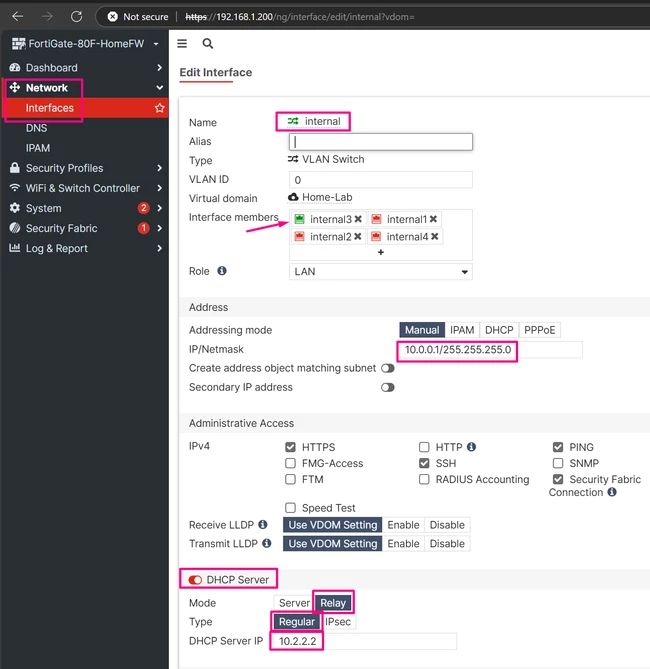Uncheck PING access checkbox
The height and width of the screenshot is (669, 650).
tap(558, 447)
